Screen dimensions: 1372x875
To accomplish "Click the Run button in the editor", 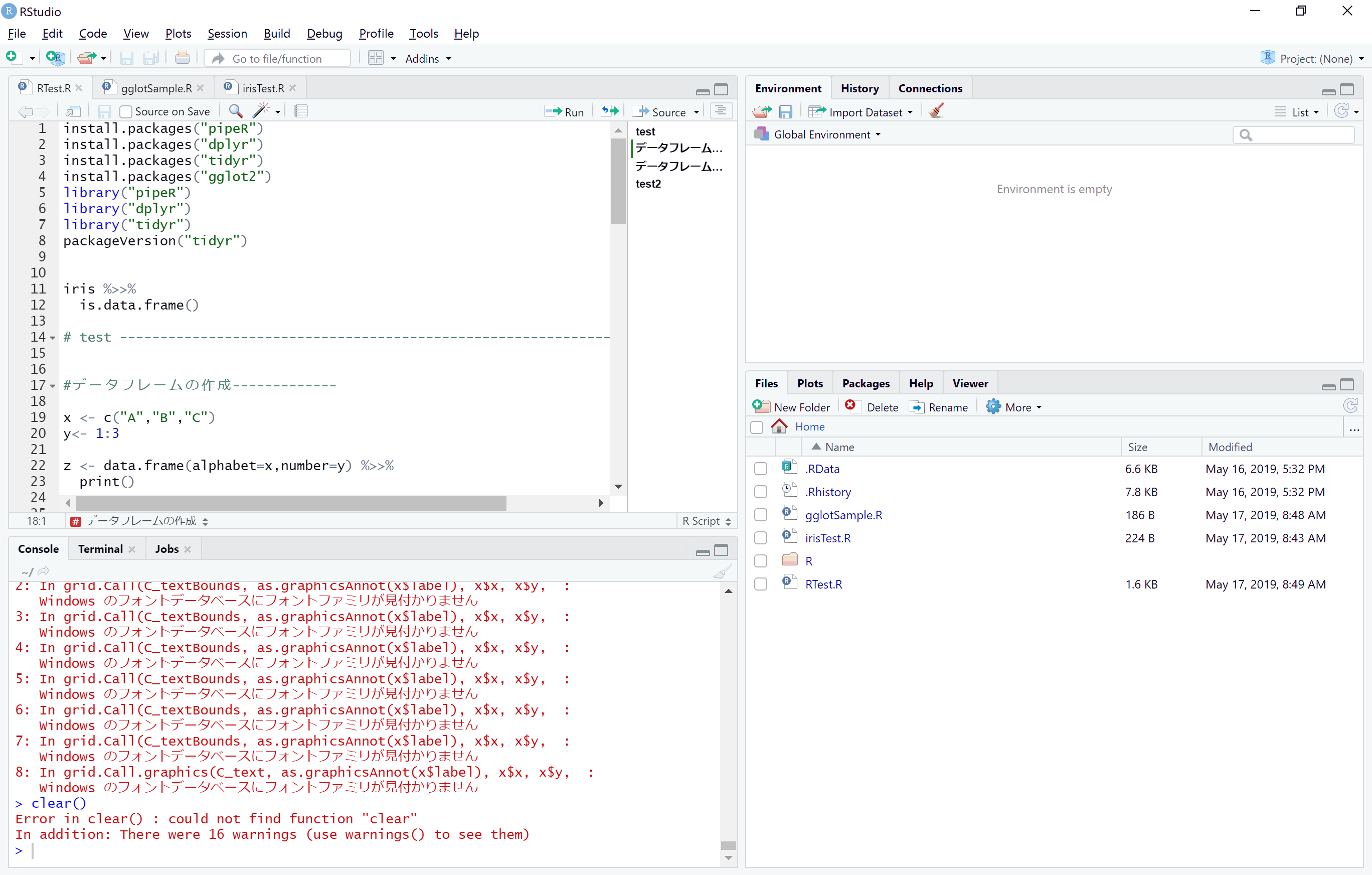I will tap(565, 111).
